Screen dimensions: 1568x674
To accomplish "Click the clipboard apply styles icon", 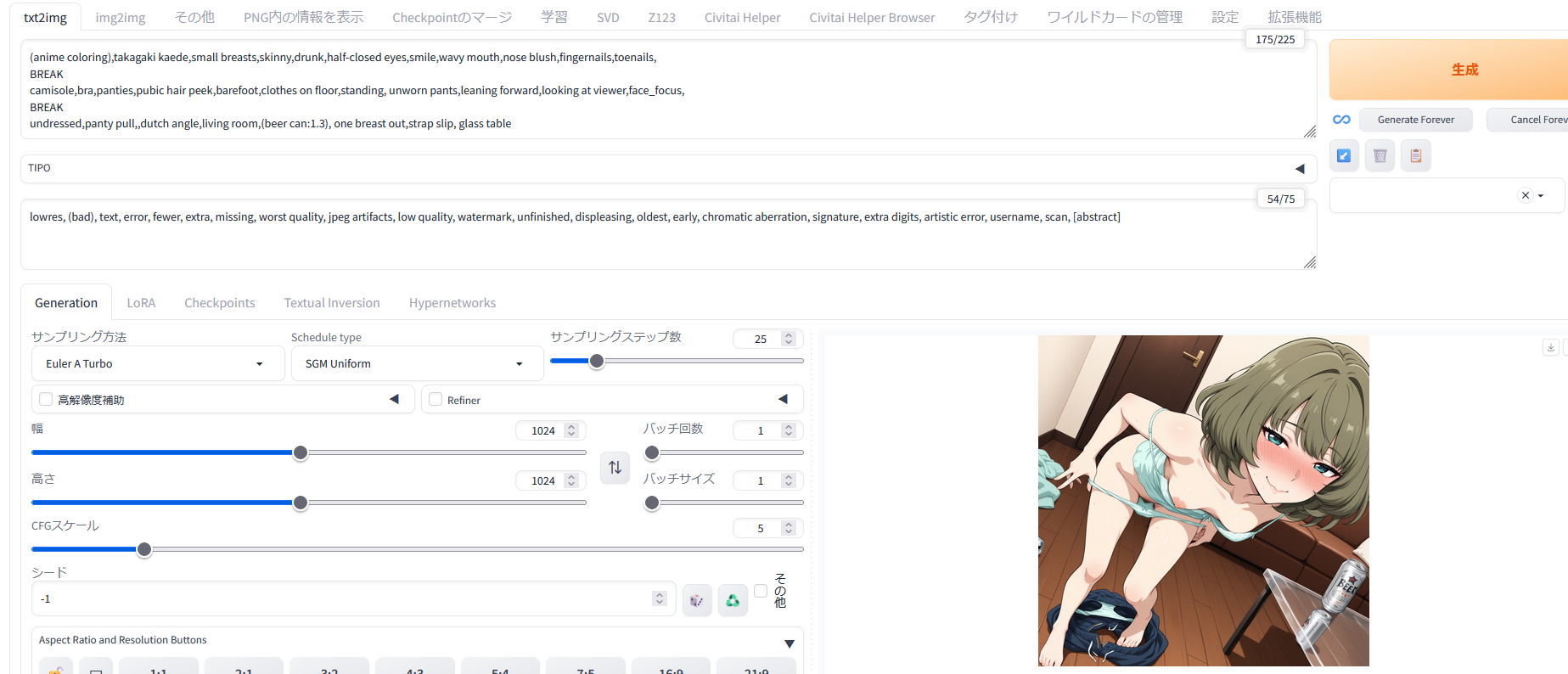I will coord(1415,155).
